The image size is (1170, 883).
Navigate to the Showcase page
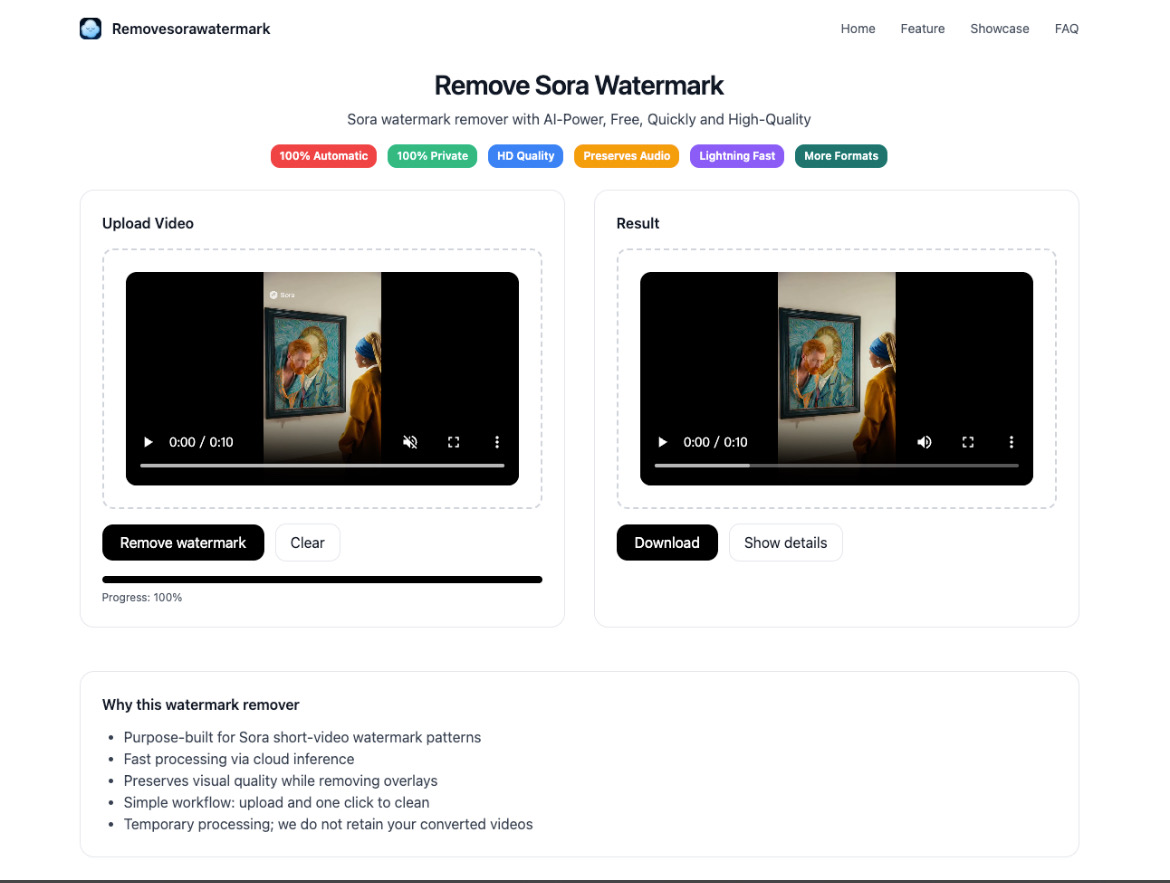pyautogui.click(x=999, y=29)
